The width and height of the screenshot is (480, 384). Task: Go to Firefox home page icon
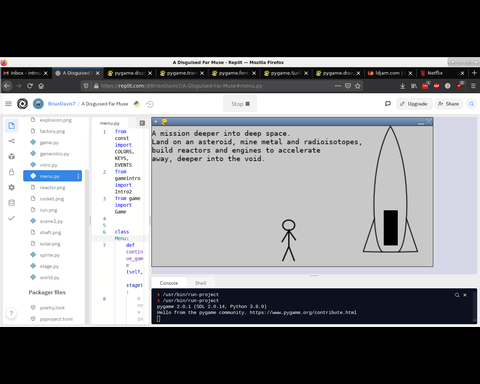41,86
